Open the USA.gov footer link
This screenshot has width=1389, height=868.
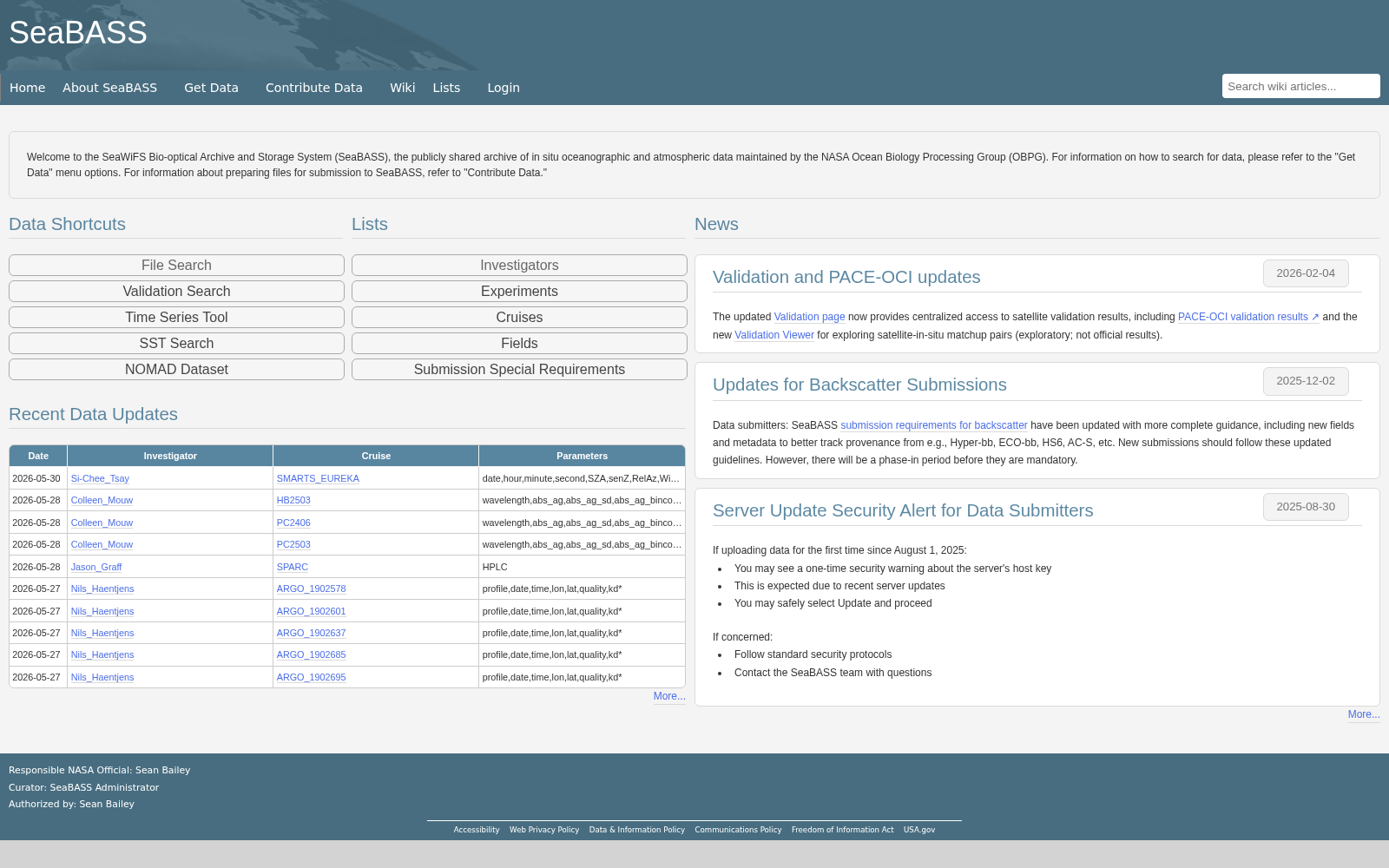coord(919,830)
